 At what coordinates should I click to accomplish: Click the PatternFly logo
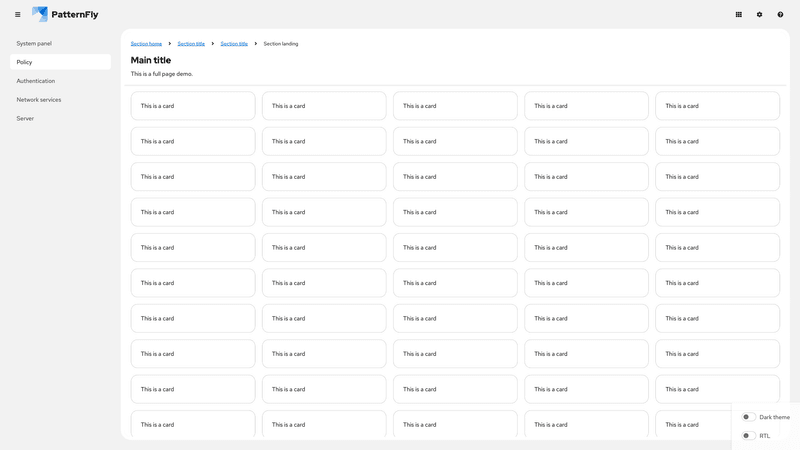tap(65, 14)
